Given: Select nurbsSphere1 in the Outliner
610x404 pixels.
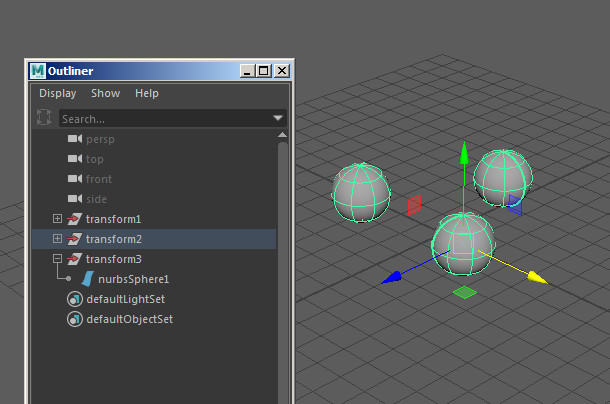Looking at the screenshot, I should pos(133,279).
